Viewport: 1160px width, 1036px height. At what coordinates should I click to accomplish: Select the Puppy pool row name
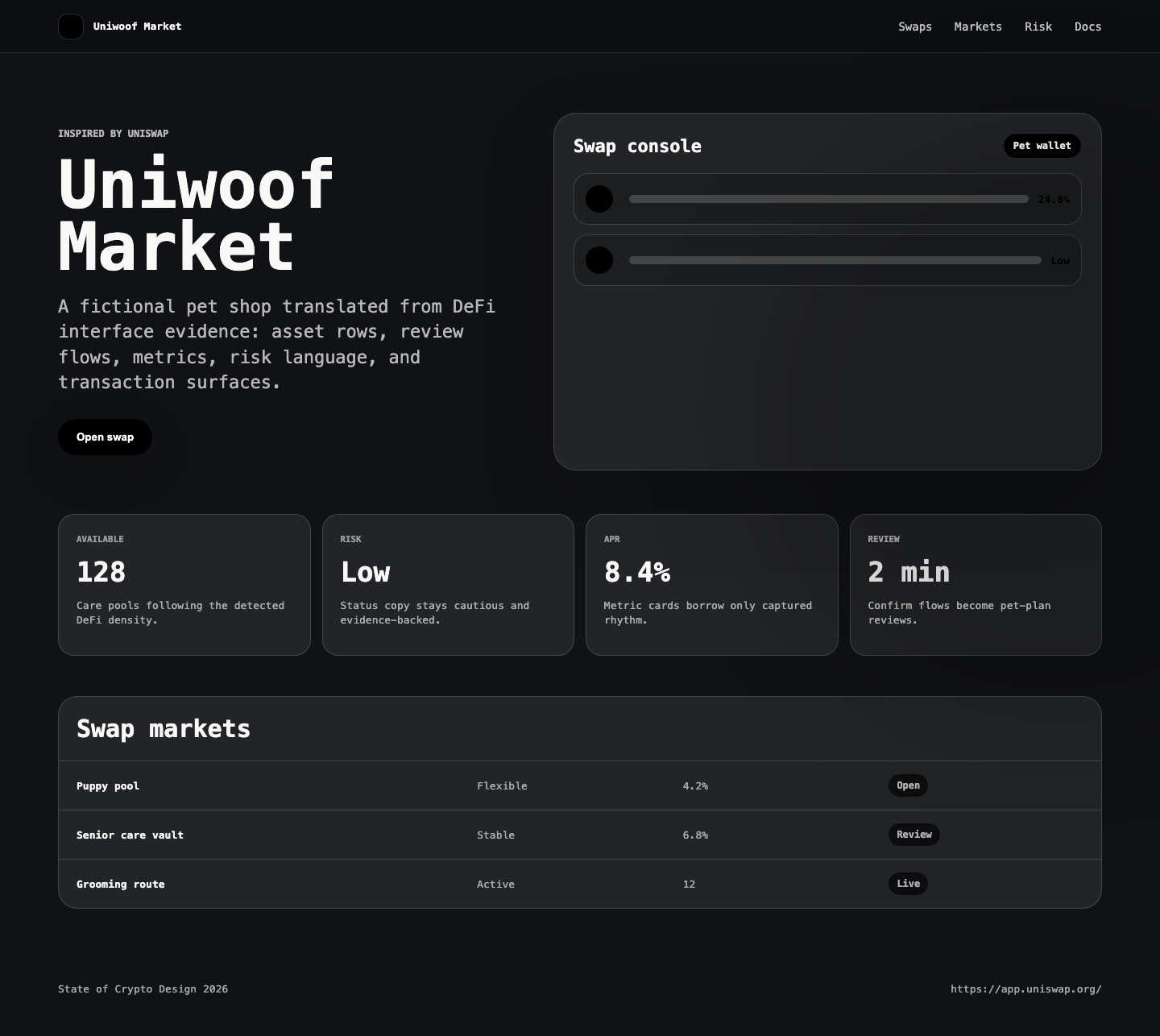[x=108, y=786]
